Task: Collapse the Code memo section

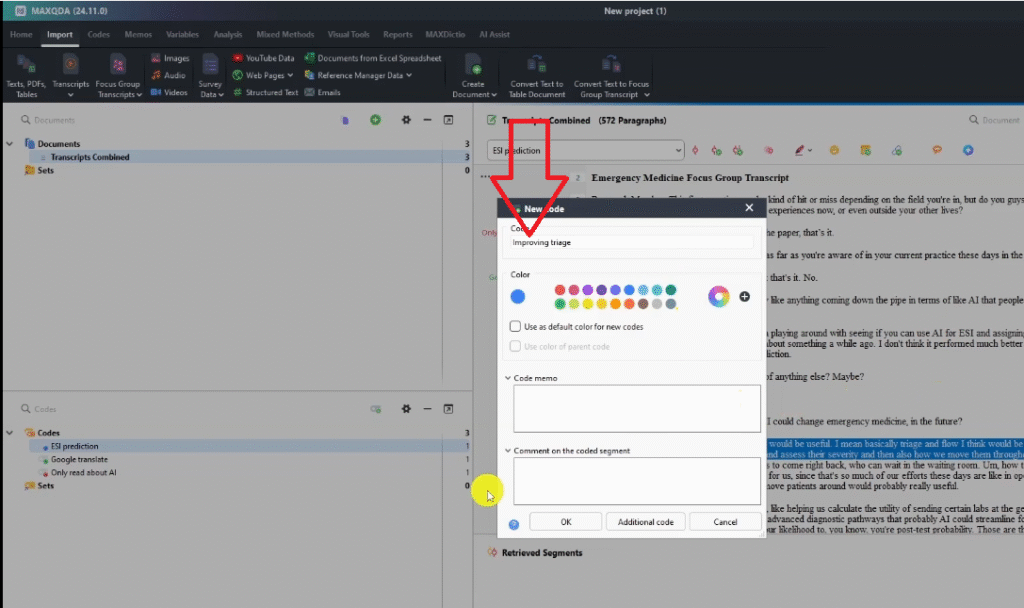Action: click(509, 378)
